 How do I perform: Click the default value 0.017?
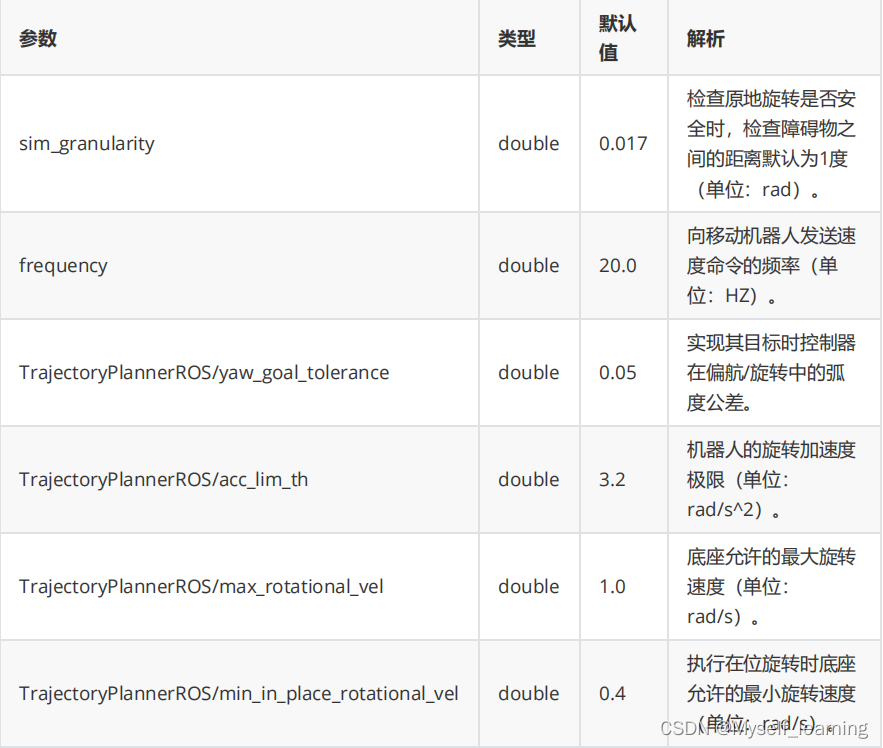(x=623, y=144)
